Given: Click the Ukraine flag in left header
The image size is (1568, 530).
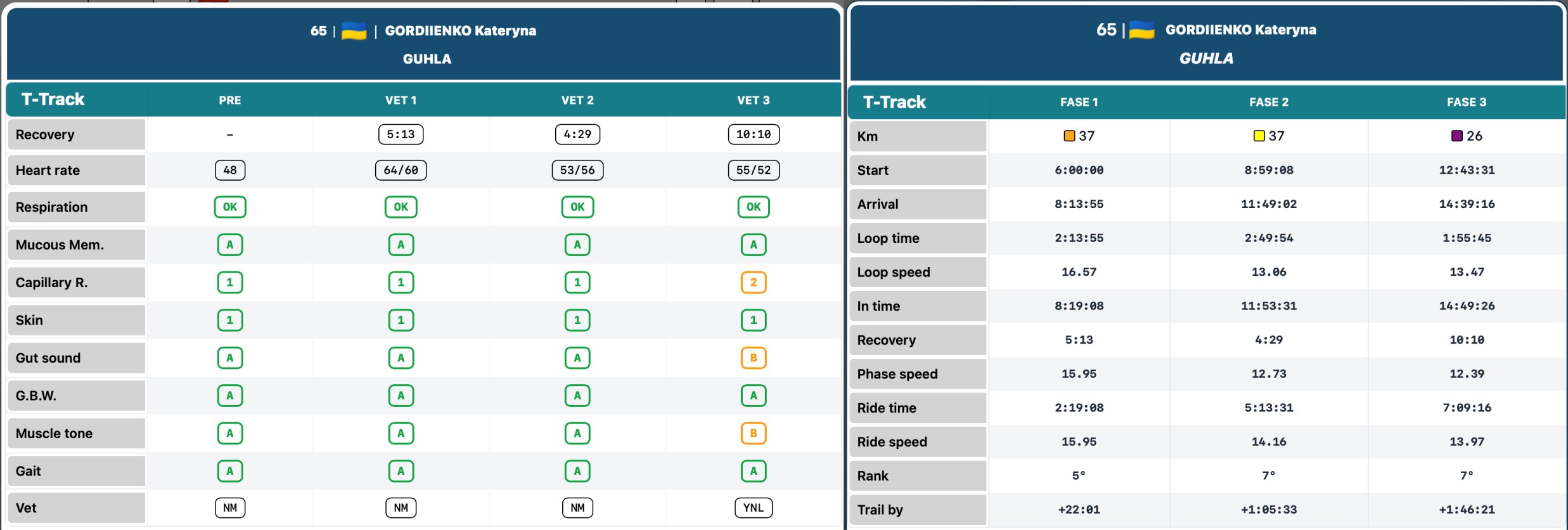Looking at the screenshot, I should pyautogui.click(x=354, y=30).
